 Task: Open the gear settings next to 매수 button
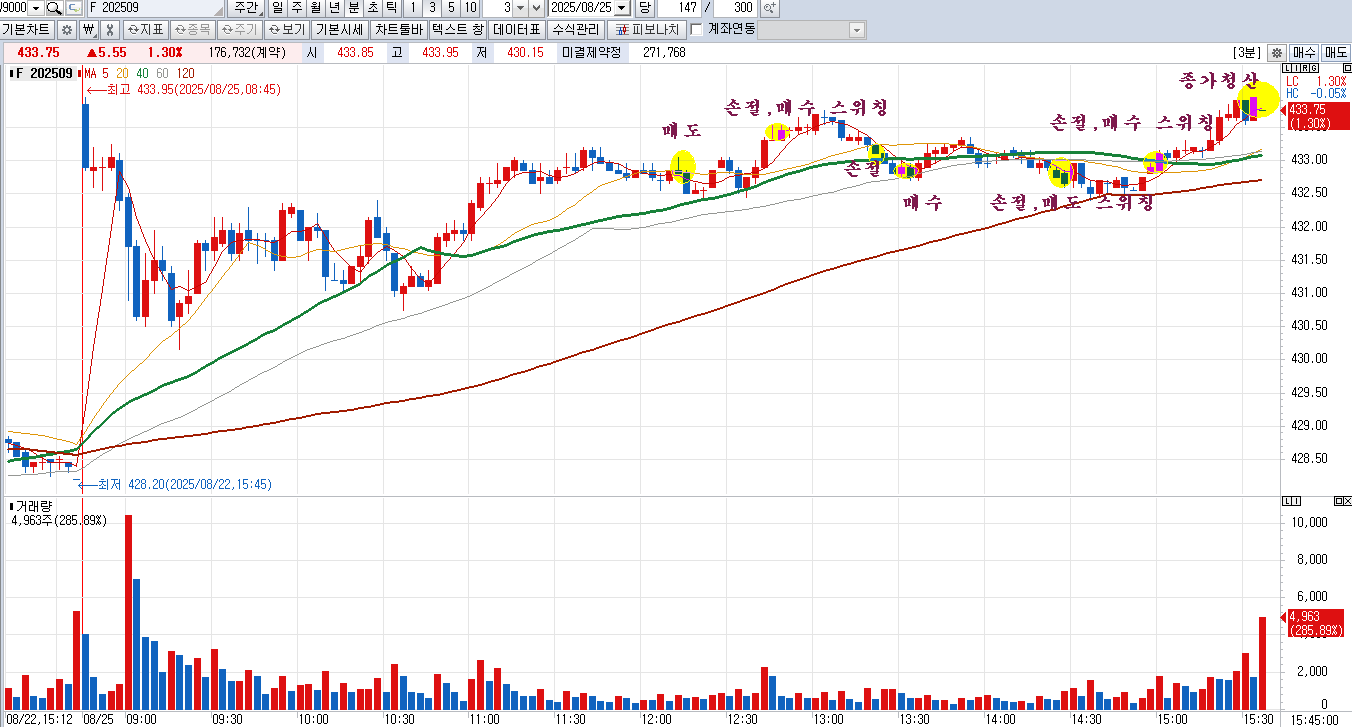(x=1277, y=53)
